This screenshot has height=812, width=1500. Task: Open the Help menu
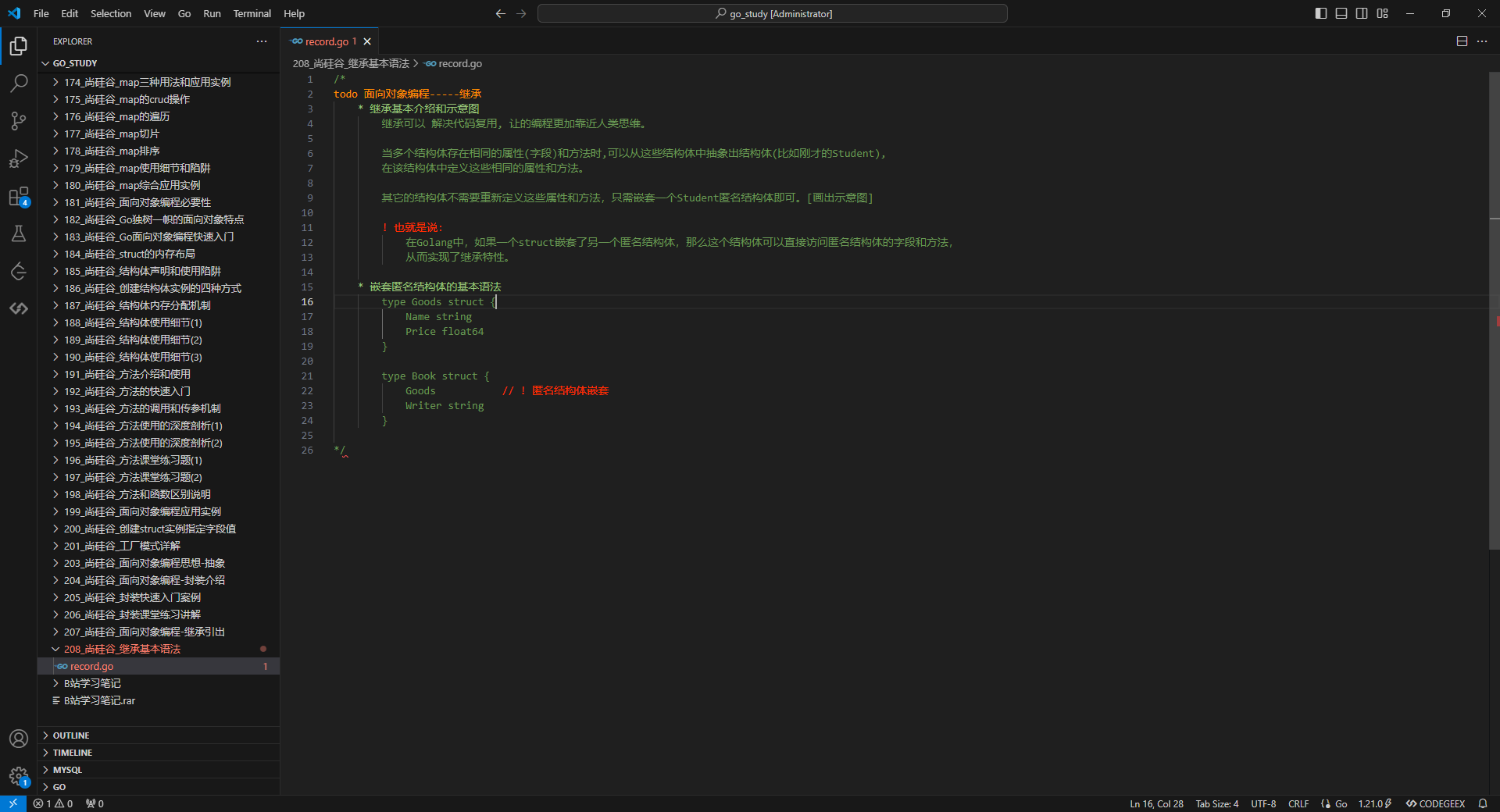tap(294, 13)
